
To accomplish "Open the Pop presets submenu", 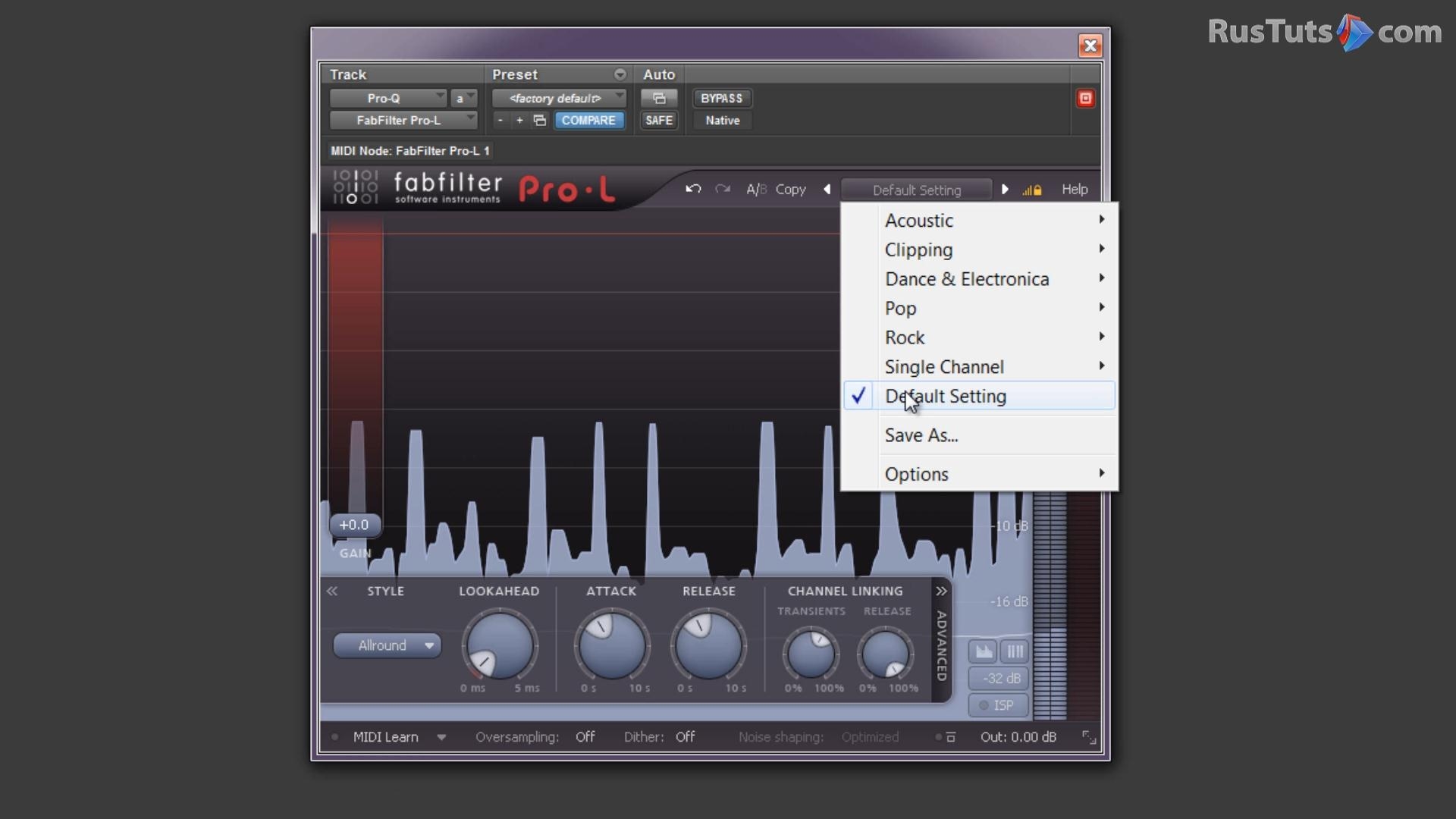I will click(980, 308).
